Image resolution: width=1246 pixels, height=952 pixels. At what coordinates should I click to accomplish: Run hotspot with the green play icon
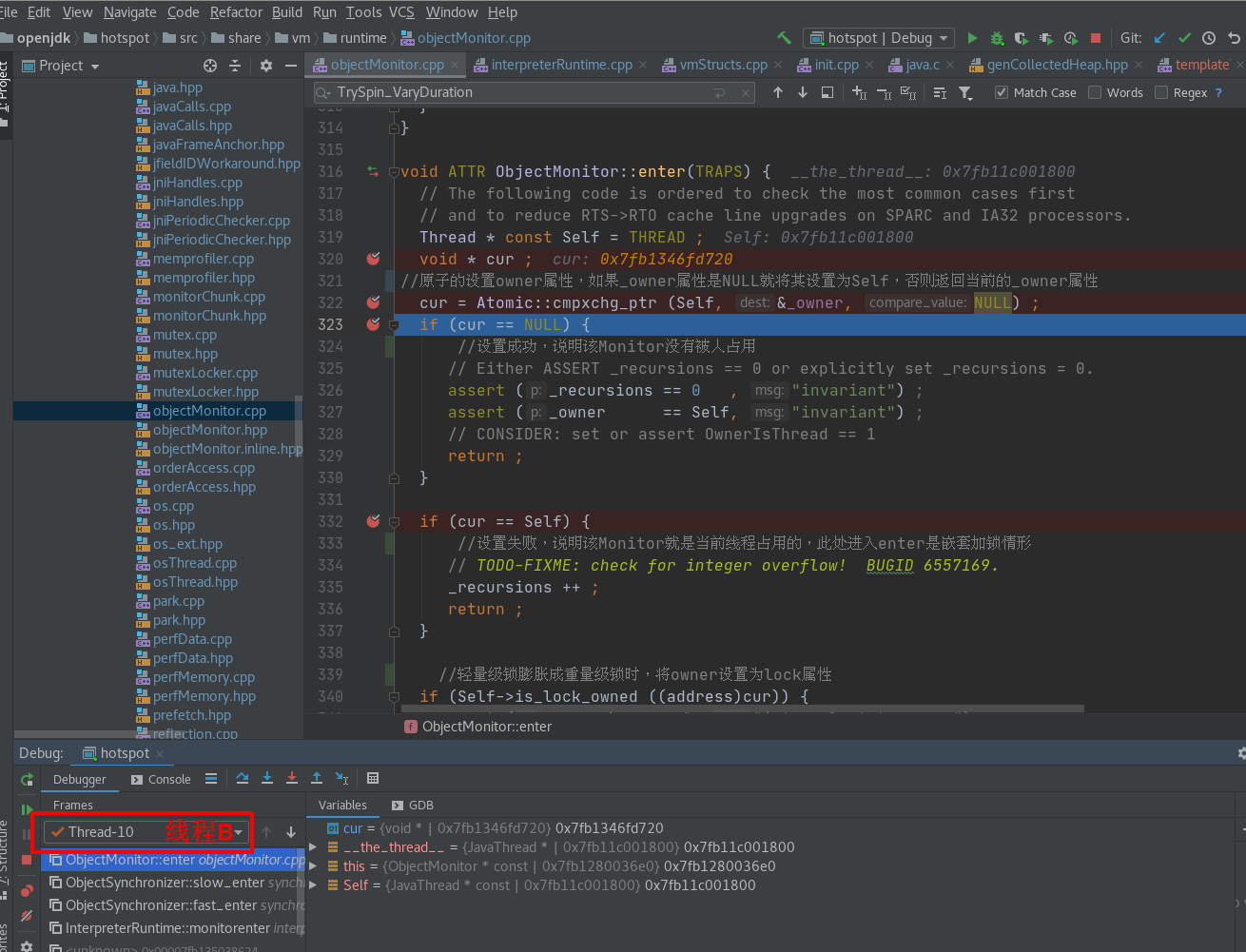(972, 38)
